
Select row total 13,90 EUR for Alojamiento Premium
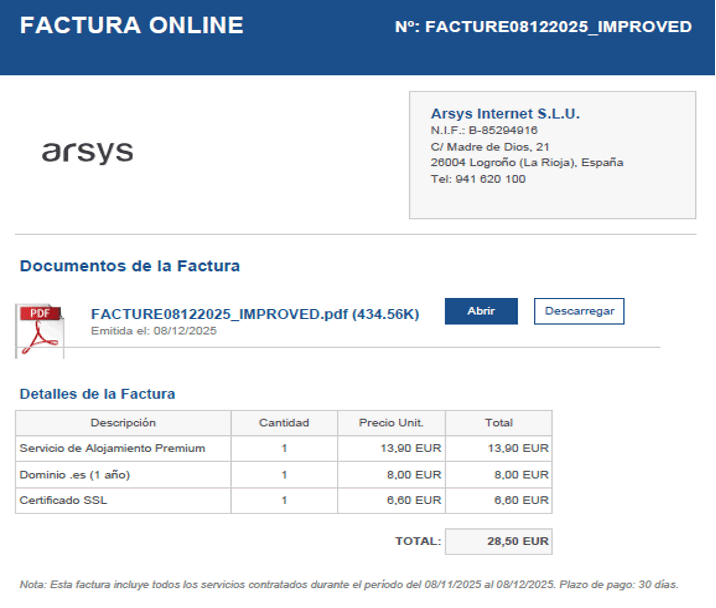(499, 449)
